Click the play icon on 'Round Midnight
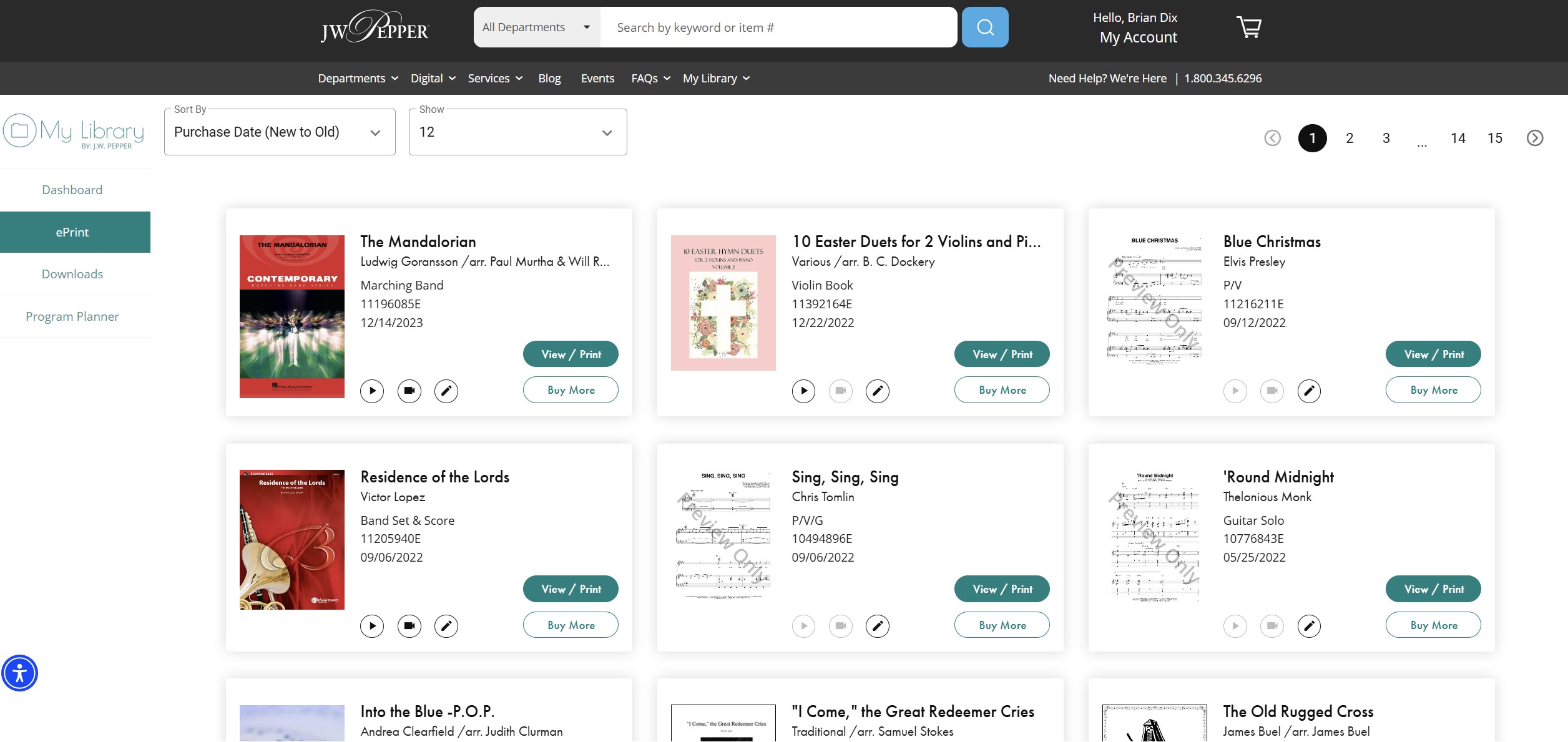The width and height of the screenshot is (1568, 742). click(1235, 626)
